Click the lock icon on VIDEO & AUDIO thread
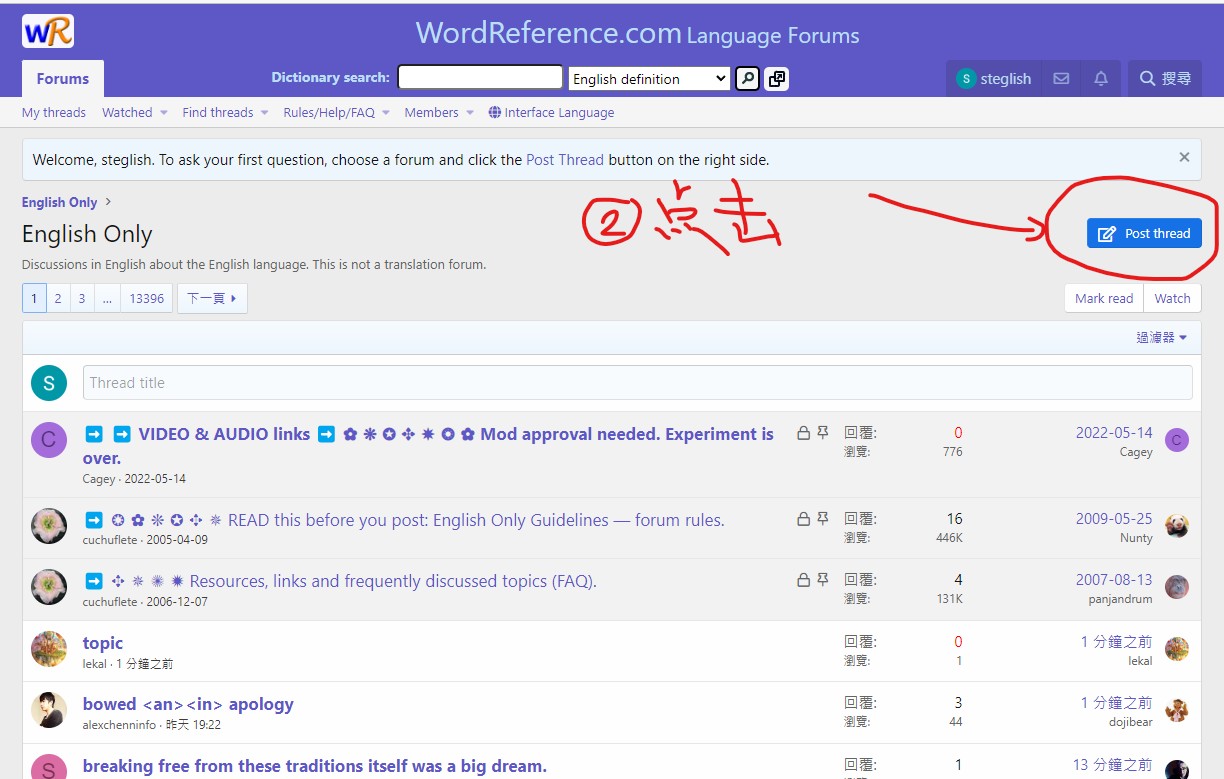This screenshot has width=1224, height=779. (803, 433)
